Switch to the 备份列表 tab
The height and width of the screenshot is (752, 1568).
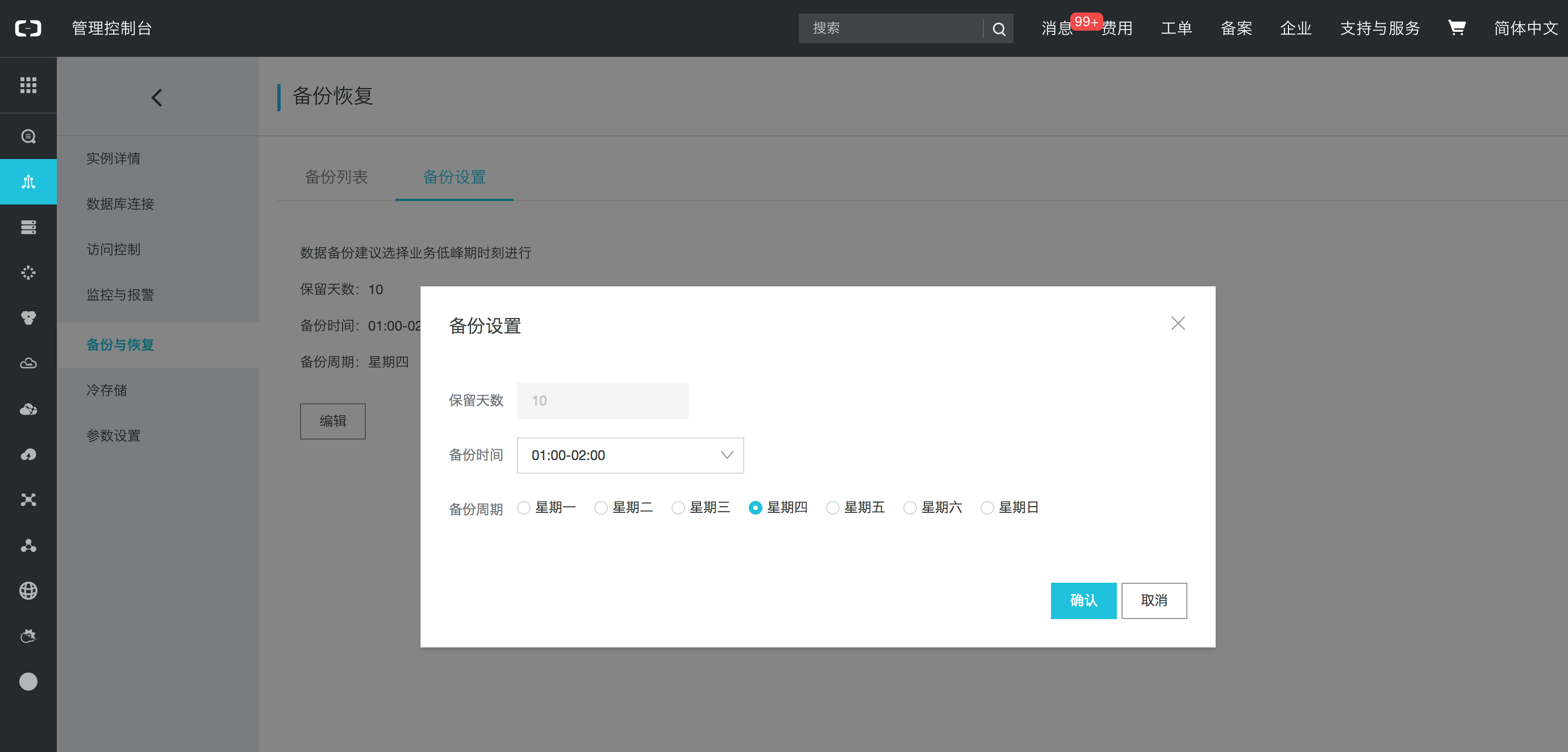pos(336,177)
